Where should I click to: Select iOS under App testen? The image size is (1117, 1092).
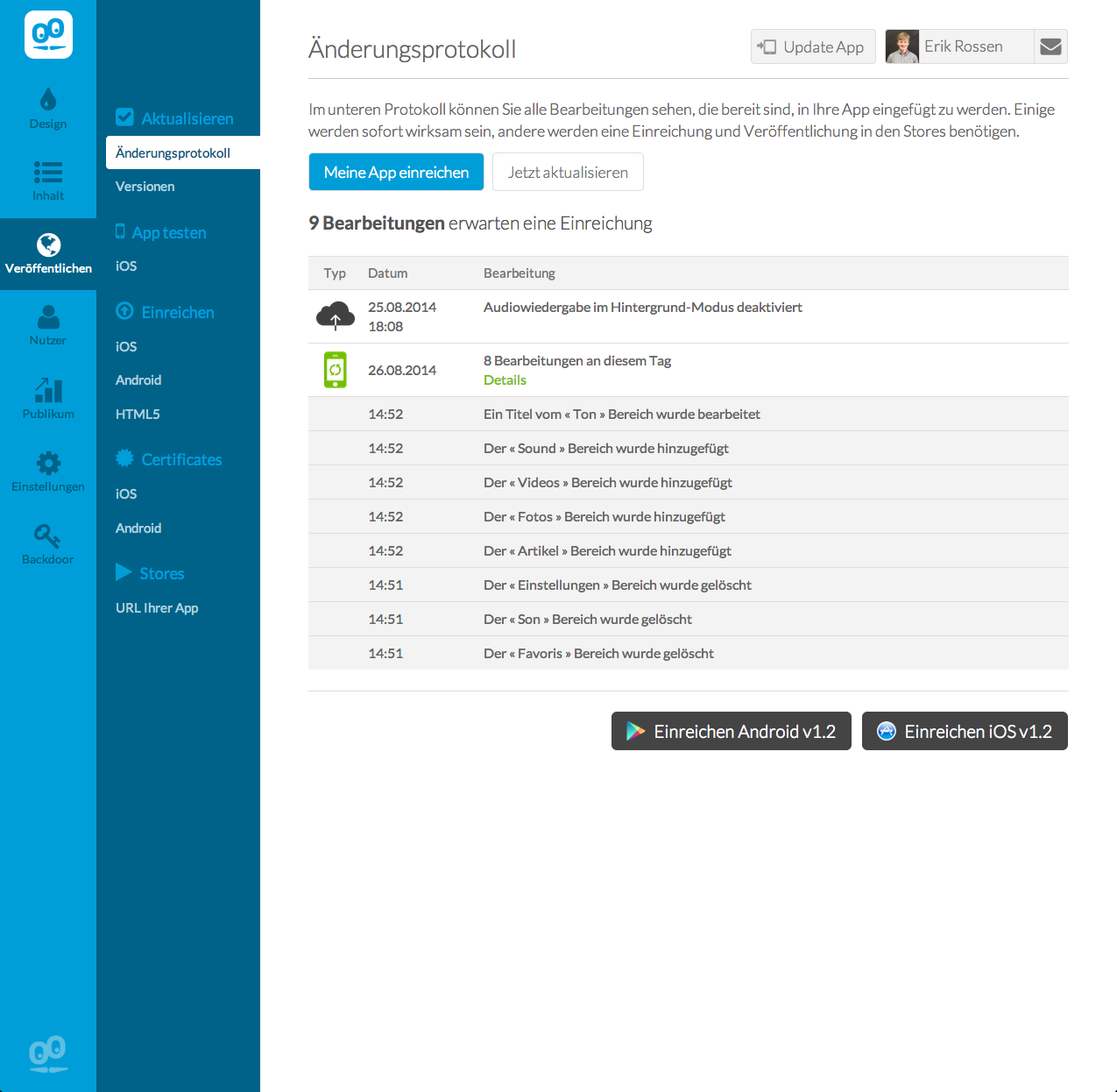[126, 266]
